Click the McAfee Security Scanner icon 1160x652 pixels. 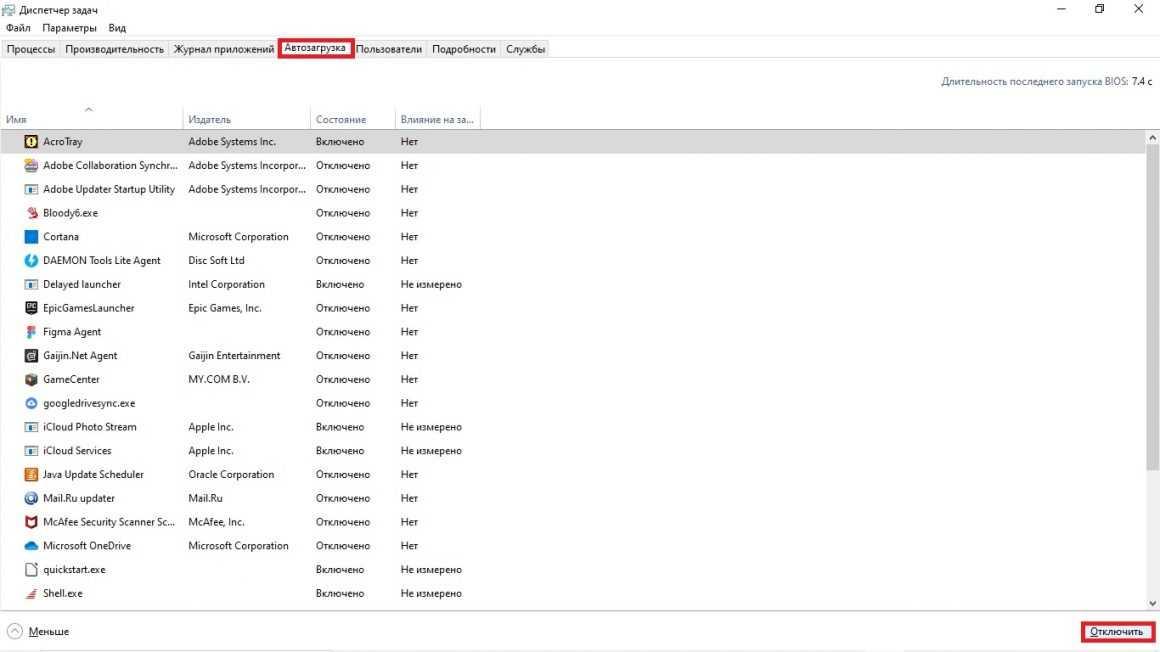pyautogui.click(x=31, y=522)
